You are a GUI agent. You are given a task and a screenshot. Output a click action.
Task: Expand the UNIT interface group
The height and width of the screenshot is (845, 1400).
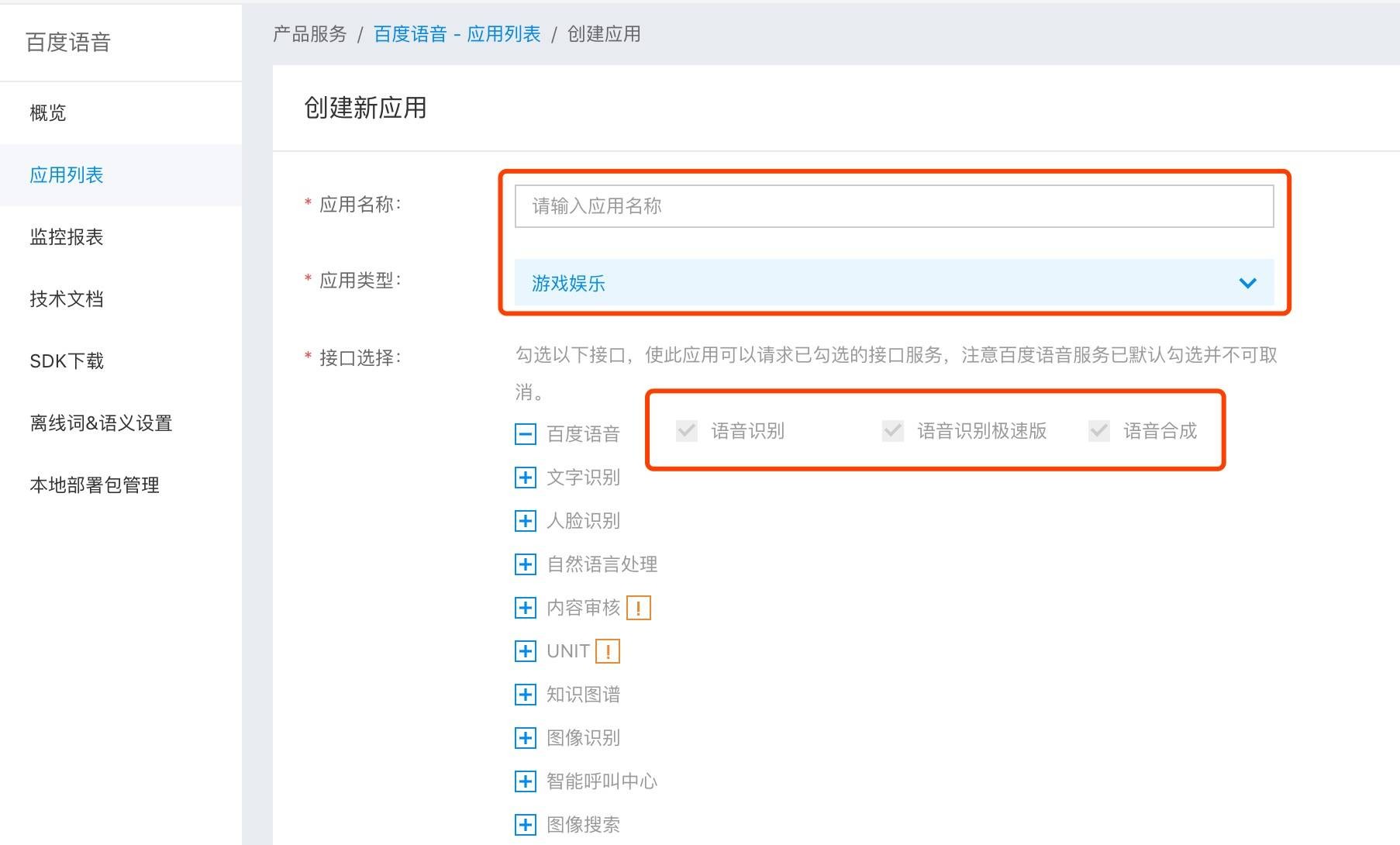pos(525,650)
